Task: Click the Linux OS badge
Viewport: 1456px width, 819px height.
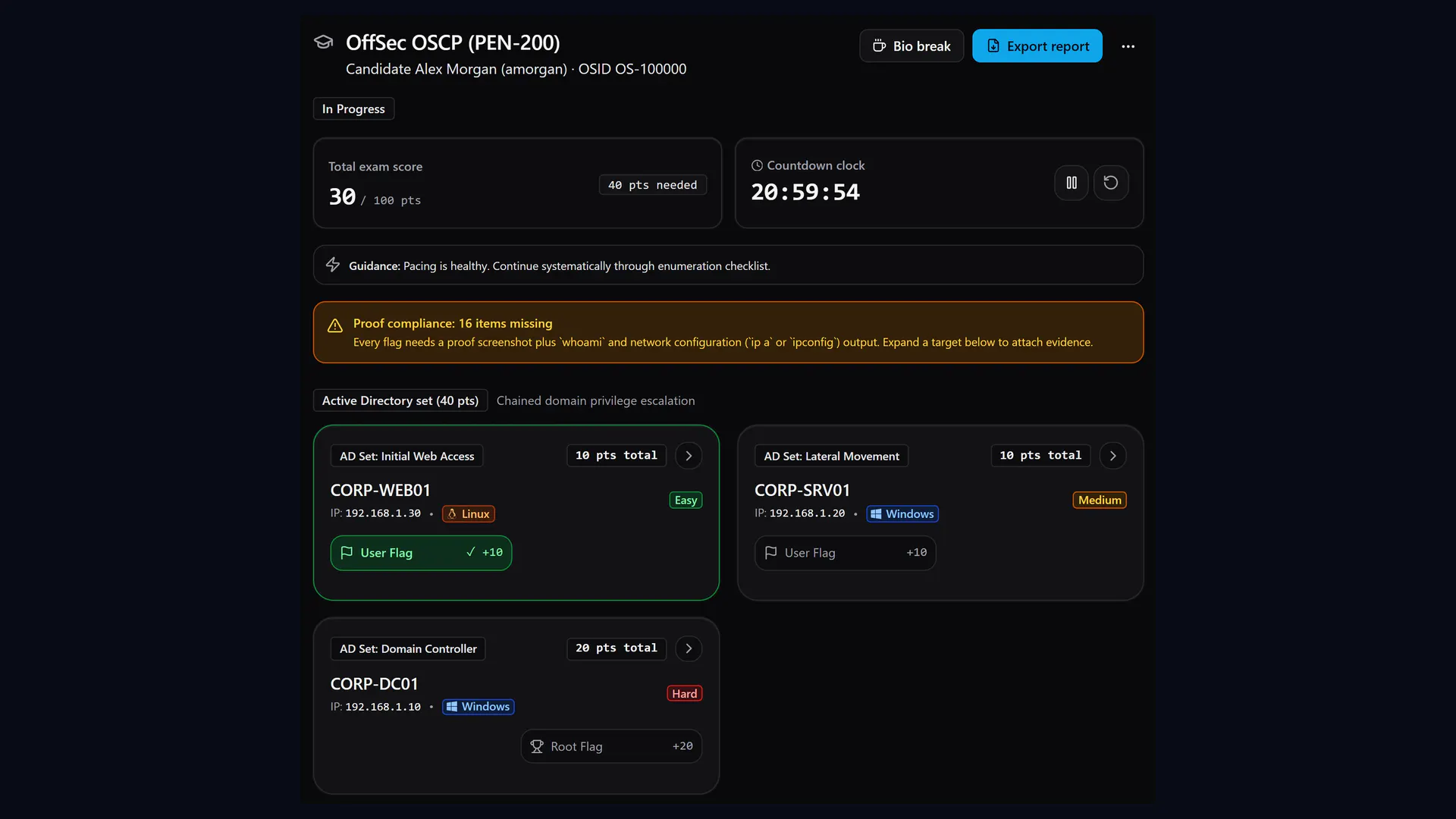Action: coord(469,514)
